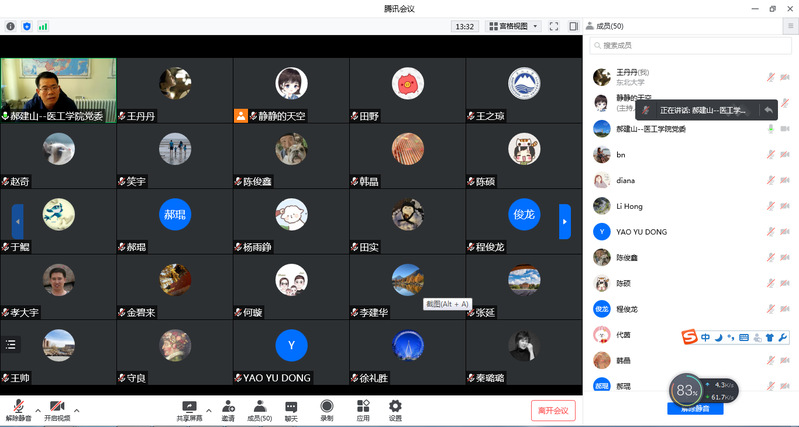The width and height of the screenshot is (799, 427).
Task: Open the 聊天 chat panel
Action: click(291, 409)
